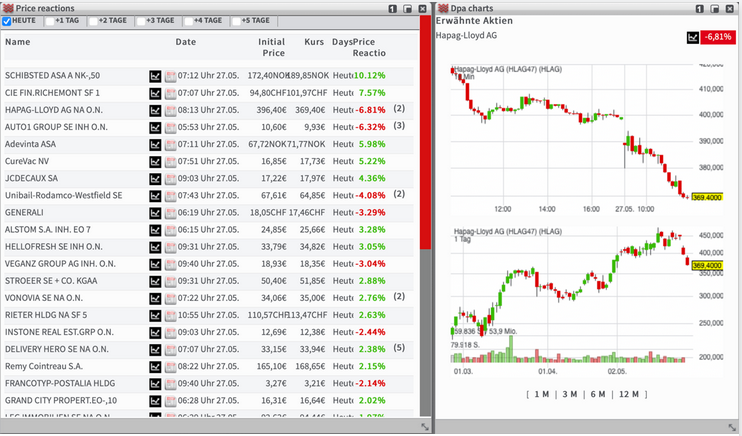Viewport: 742px width, 436px height.
Task: Sort table by Date column header
Action: point(186,42)
